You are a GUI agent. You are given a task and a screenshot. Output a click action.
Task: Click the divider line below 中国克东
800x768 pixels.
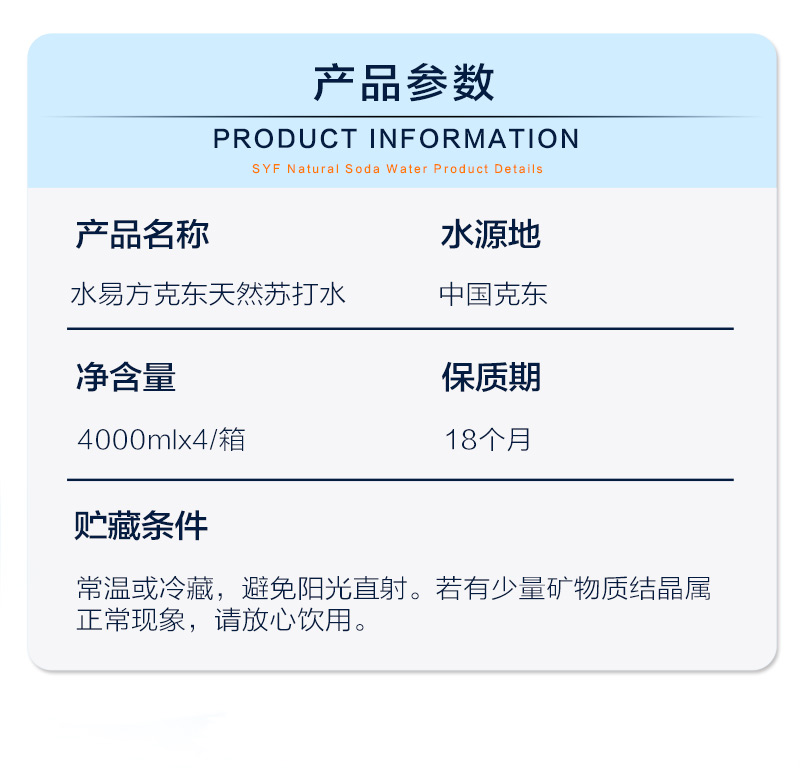coord(401,329)
